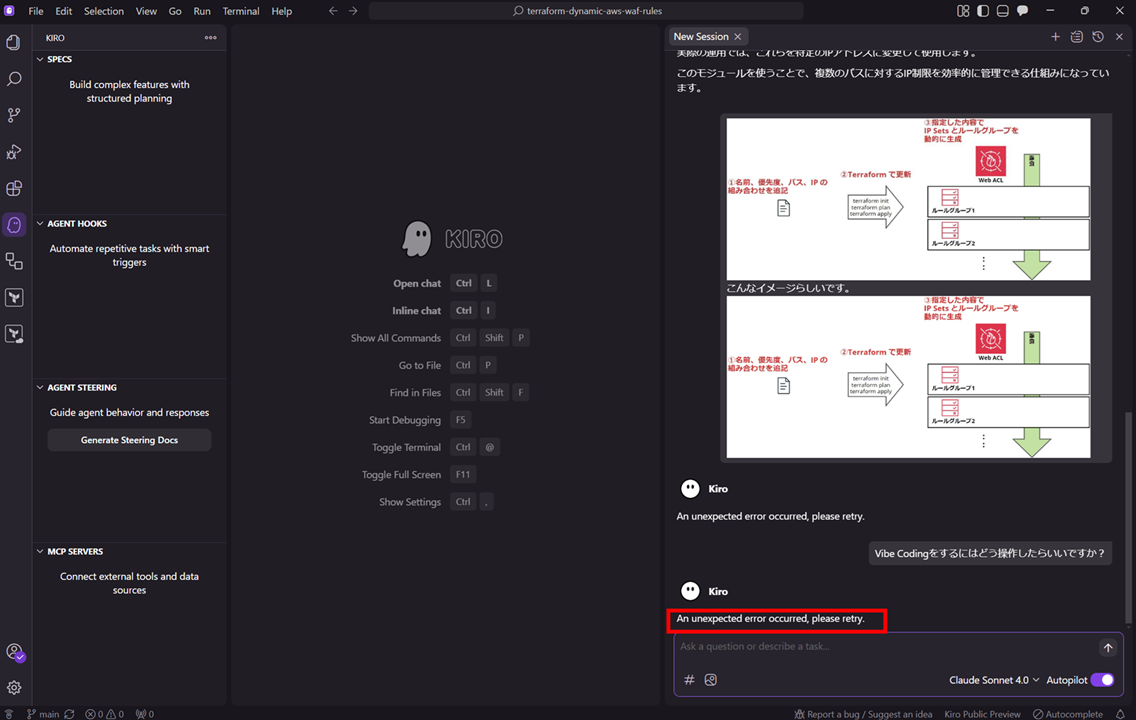Click Kiro Public Preview in status bar
This screenshot has height=720, width=1136.
point(982,713)
